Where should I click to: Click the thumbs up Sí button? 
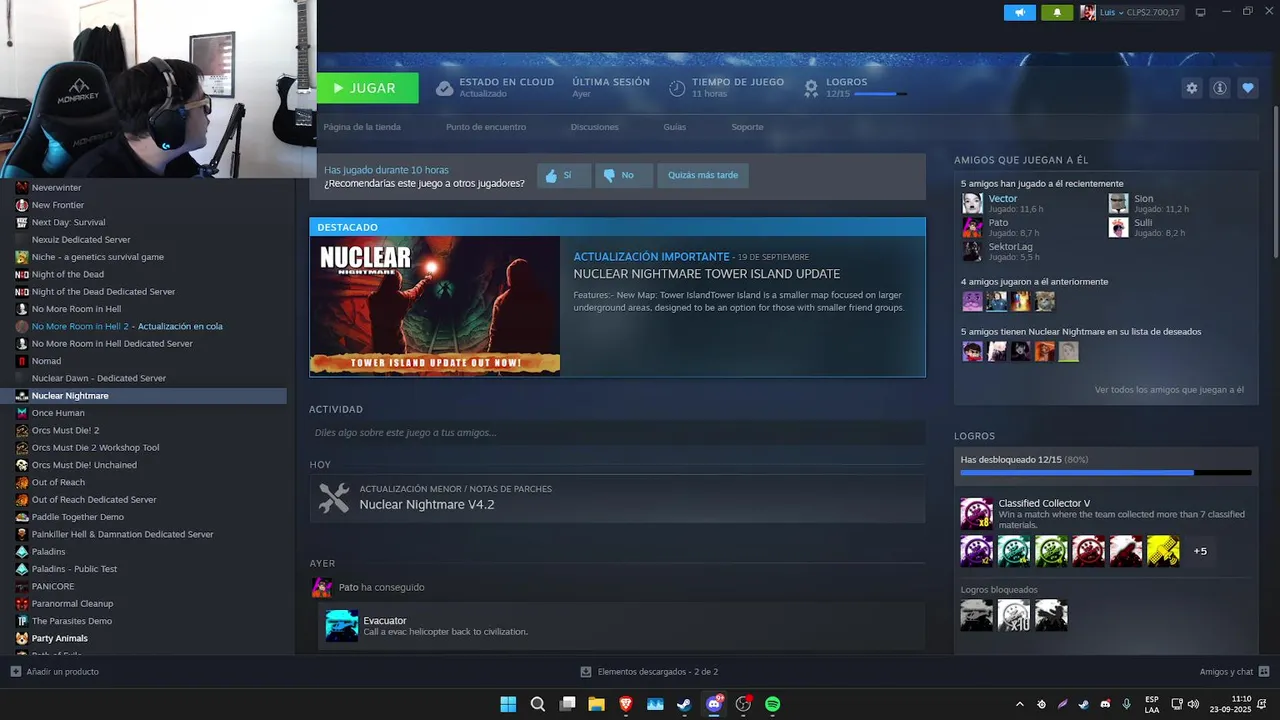564,175
